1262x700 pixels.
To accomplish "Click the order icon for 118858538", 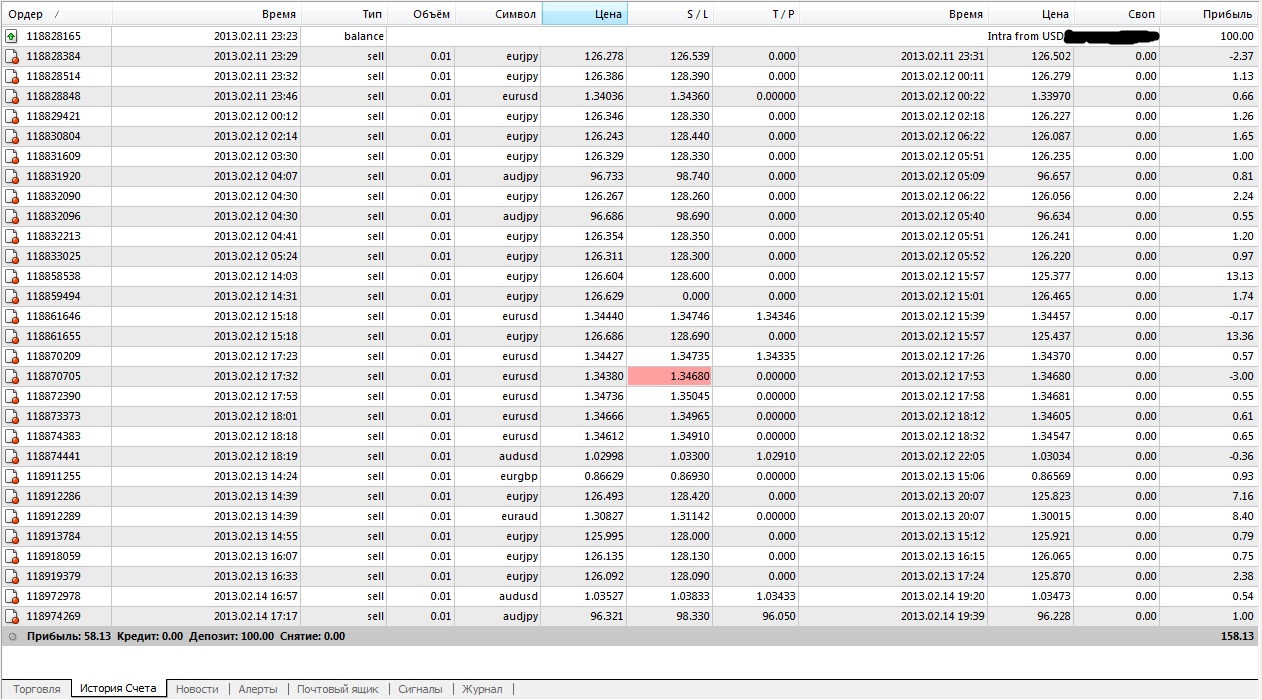I will click(11, 276).
